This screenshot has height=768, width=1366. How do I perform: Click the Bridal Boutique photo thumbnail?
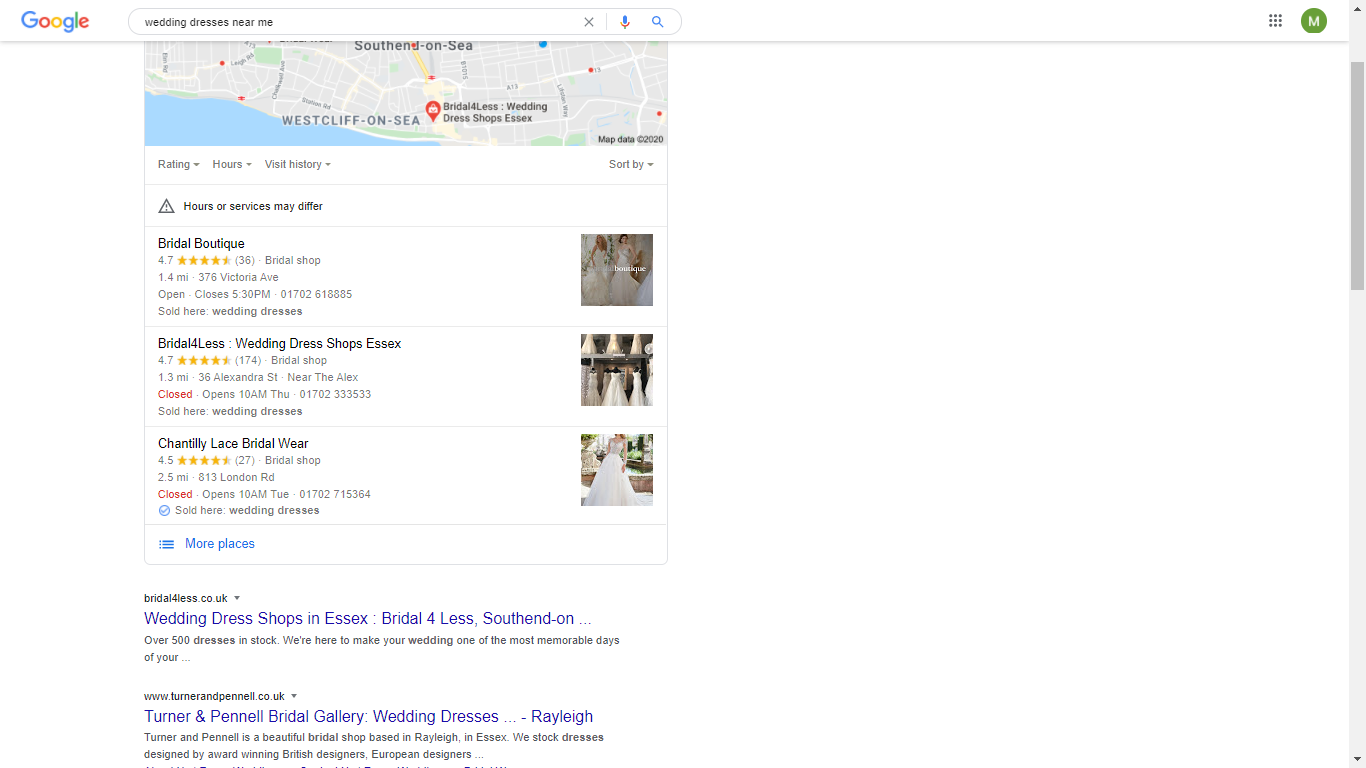pos(617,270)
